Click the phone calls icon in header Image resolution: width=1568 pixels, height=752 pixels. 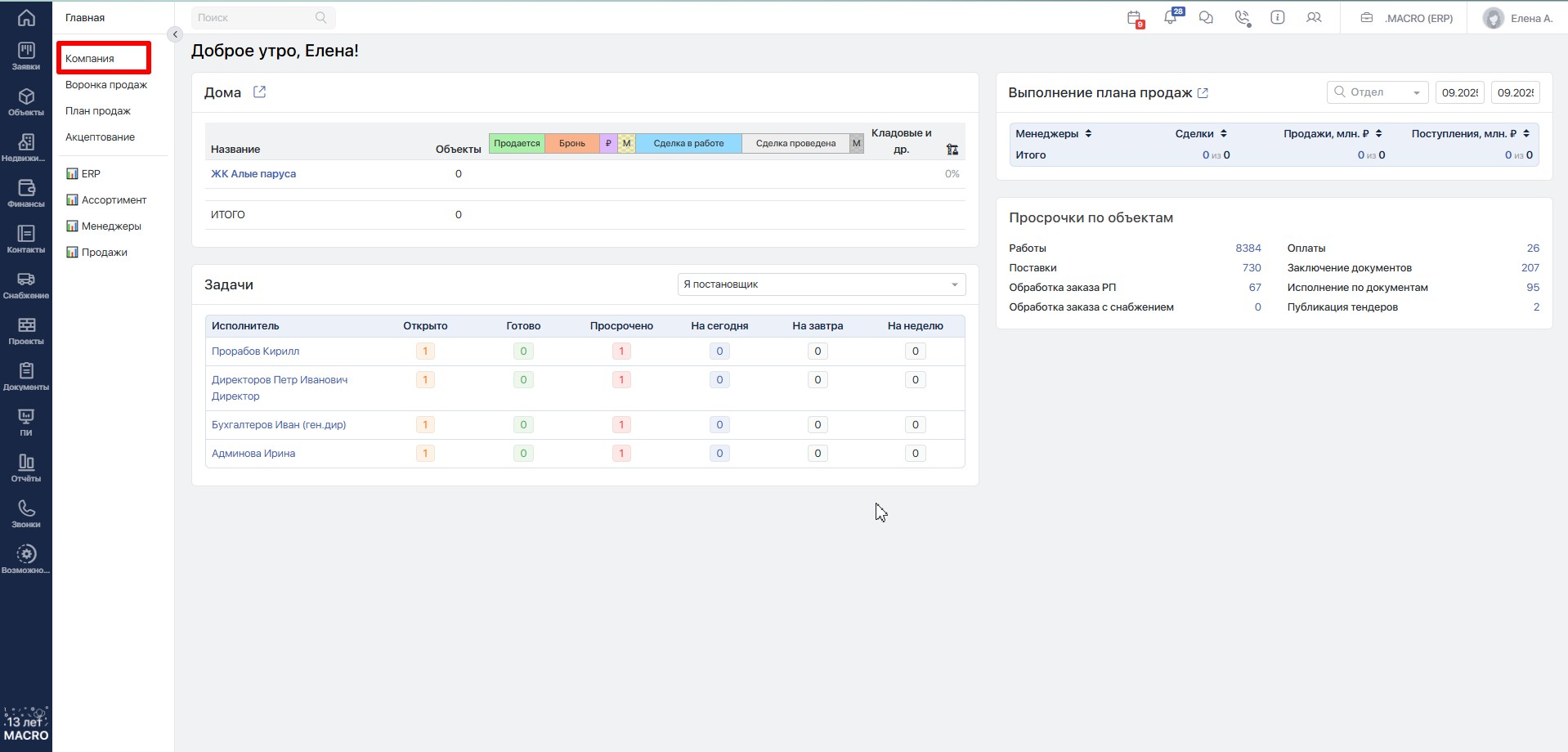(x=1242, y=18)
